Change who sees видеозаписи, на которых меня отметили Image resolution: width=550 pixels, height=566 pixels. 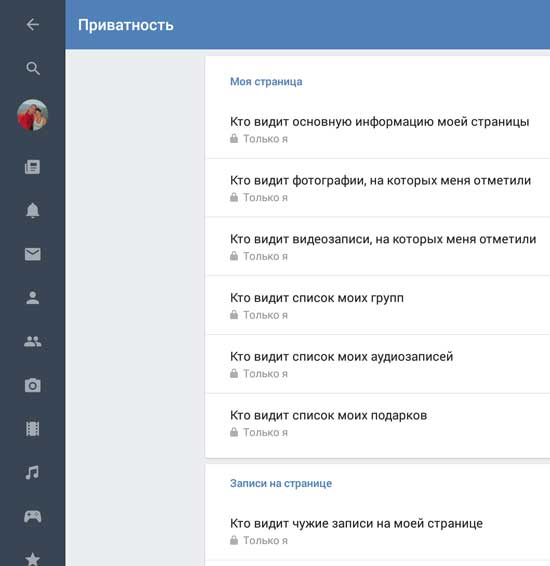377,247
